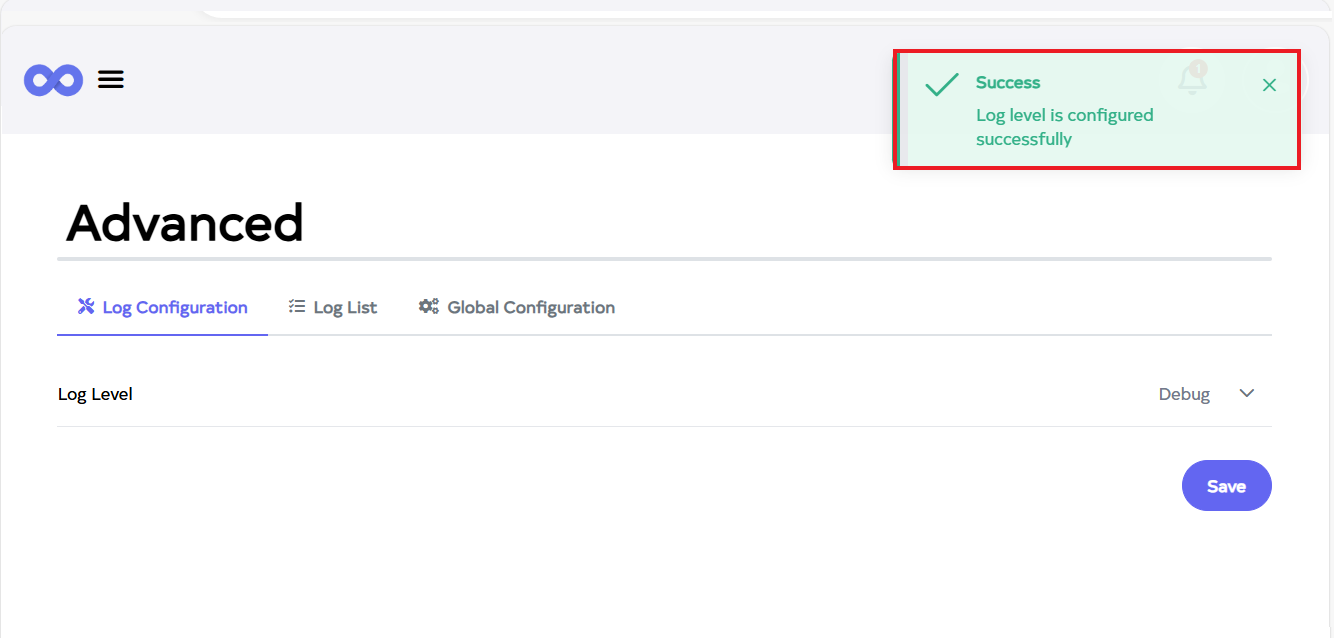This screenshot has width=1334, height=638.
Task: Switch to the Log Configuration tab
Action: (x=175, y=307)
